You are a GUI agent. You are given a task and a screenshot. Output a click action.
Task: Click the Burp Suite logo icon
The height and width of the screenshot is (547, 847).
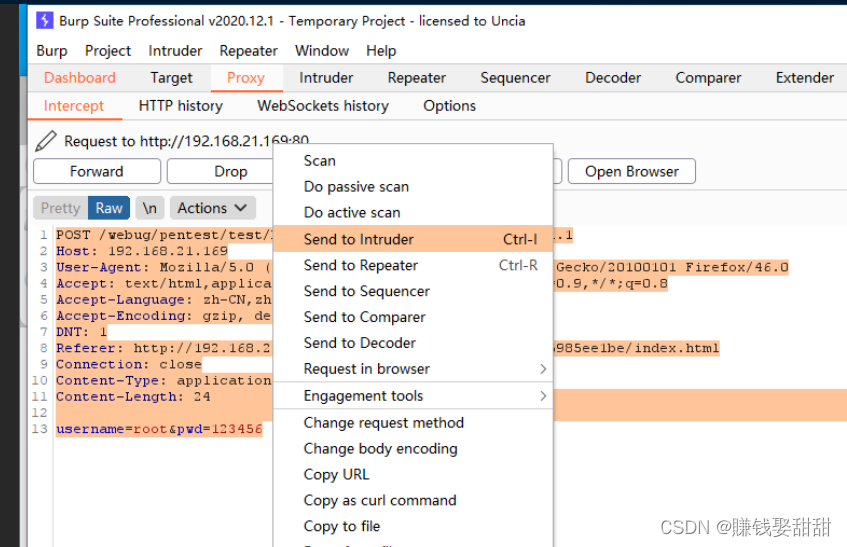pyautogui.click(x=44, y=21)
